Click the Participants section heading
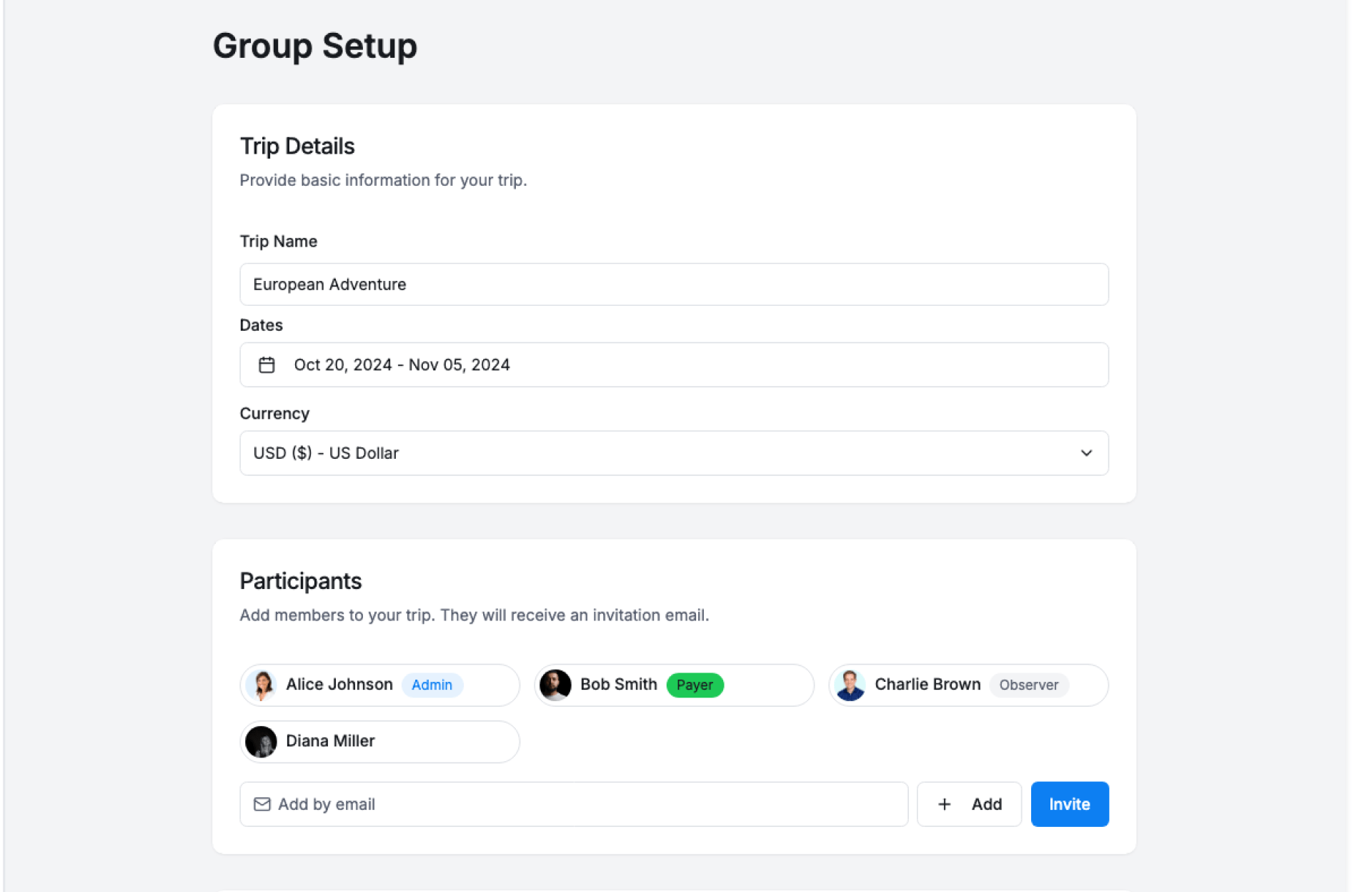The height and width of the screenshot is (892, 1372). [x=300, y=581]
